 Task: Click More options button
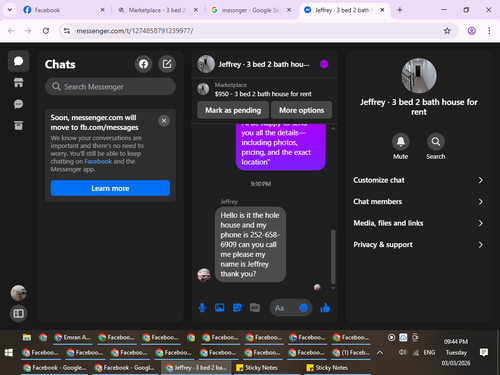coord(301,110)
